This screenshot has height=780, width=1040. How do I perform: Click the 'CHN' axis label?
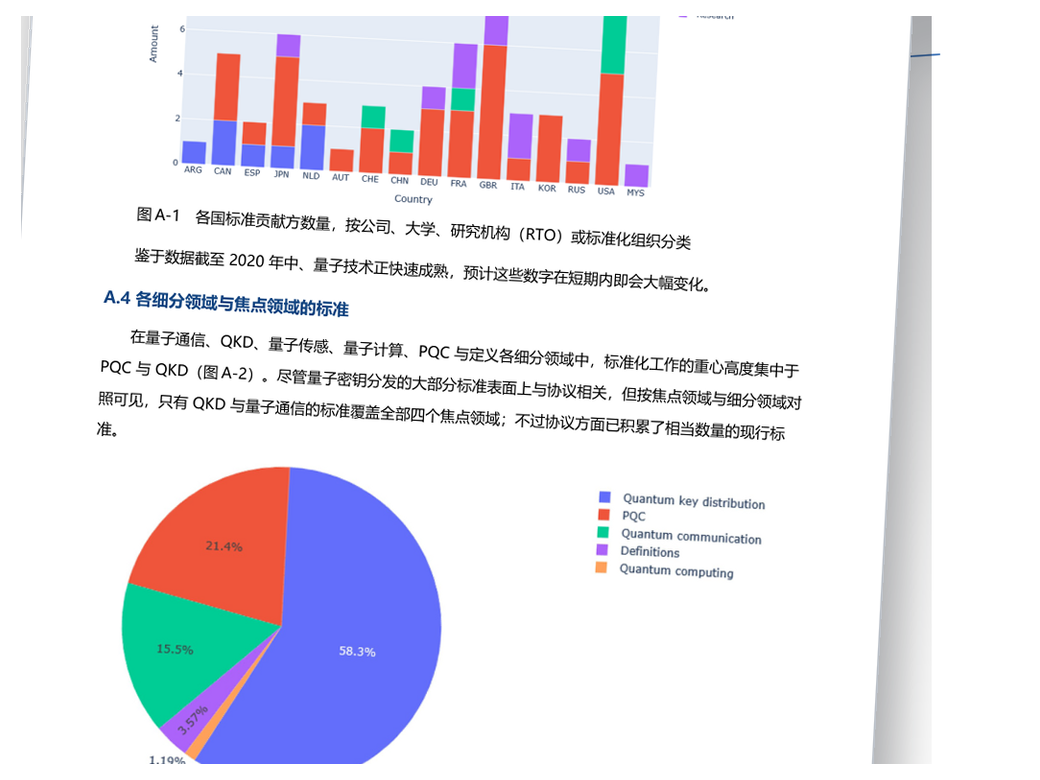coord(399,180)
